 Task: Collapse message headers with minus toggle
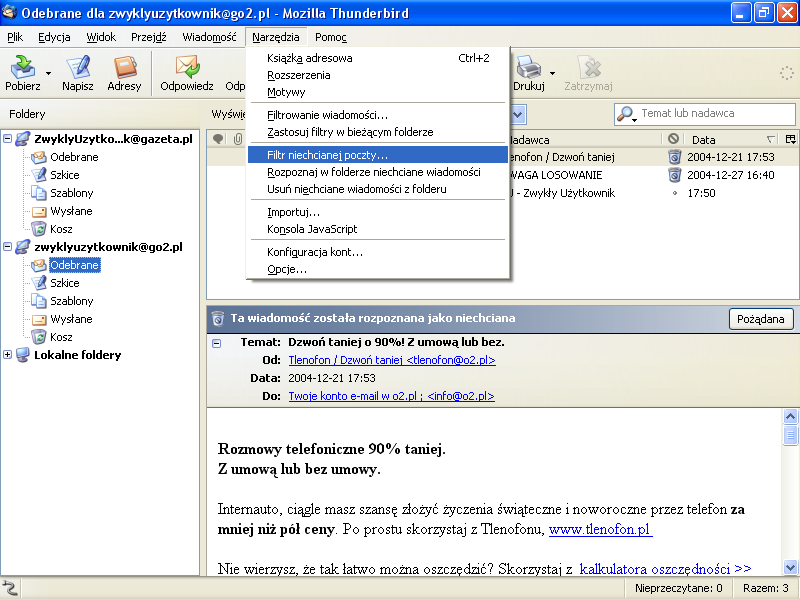pyautogui.click(x=216, y=343)
